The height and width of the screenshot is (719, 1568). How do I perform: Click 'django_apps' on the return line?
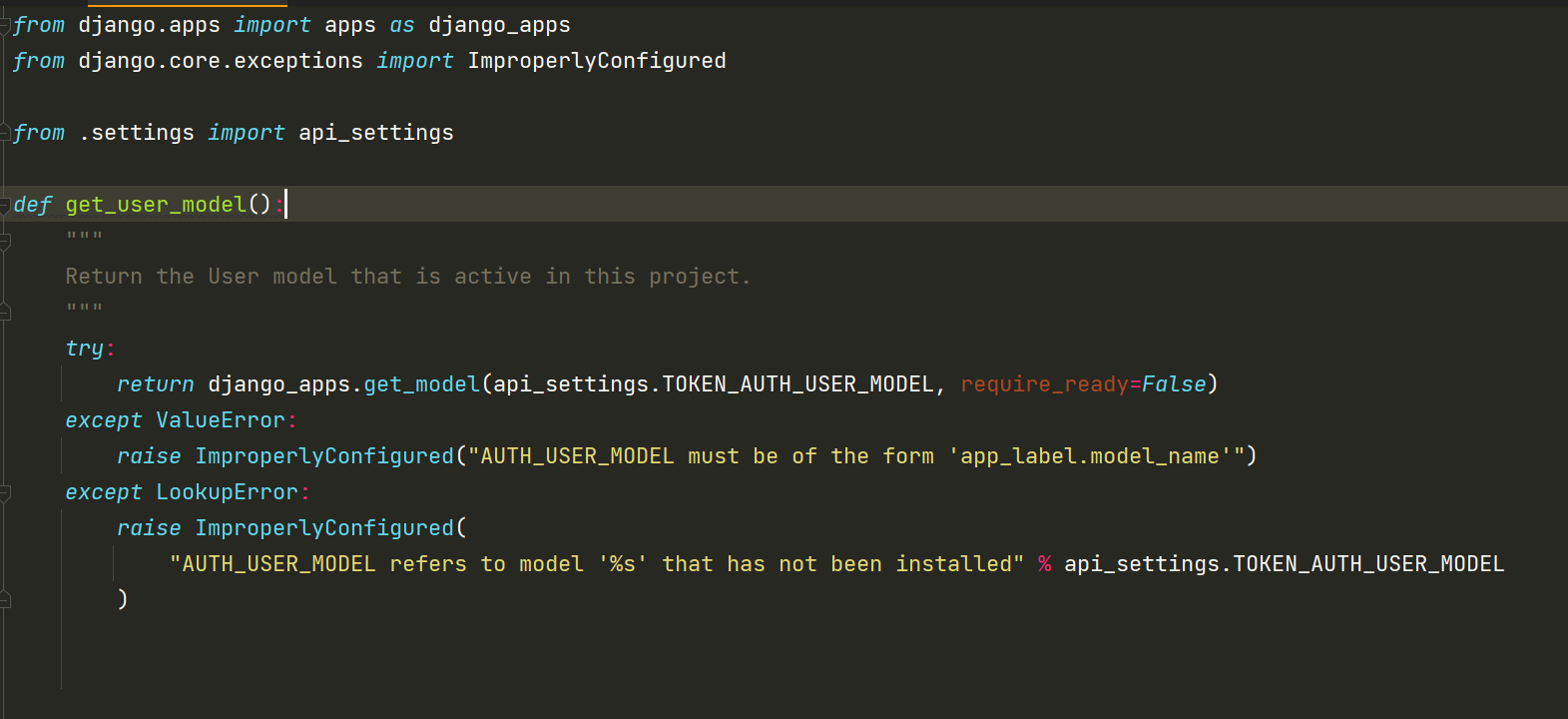(278, 384)
